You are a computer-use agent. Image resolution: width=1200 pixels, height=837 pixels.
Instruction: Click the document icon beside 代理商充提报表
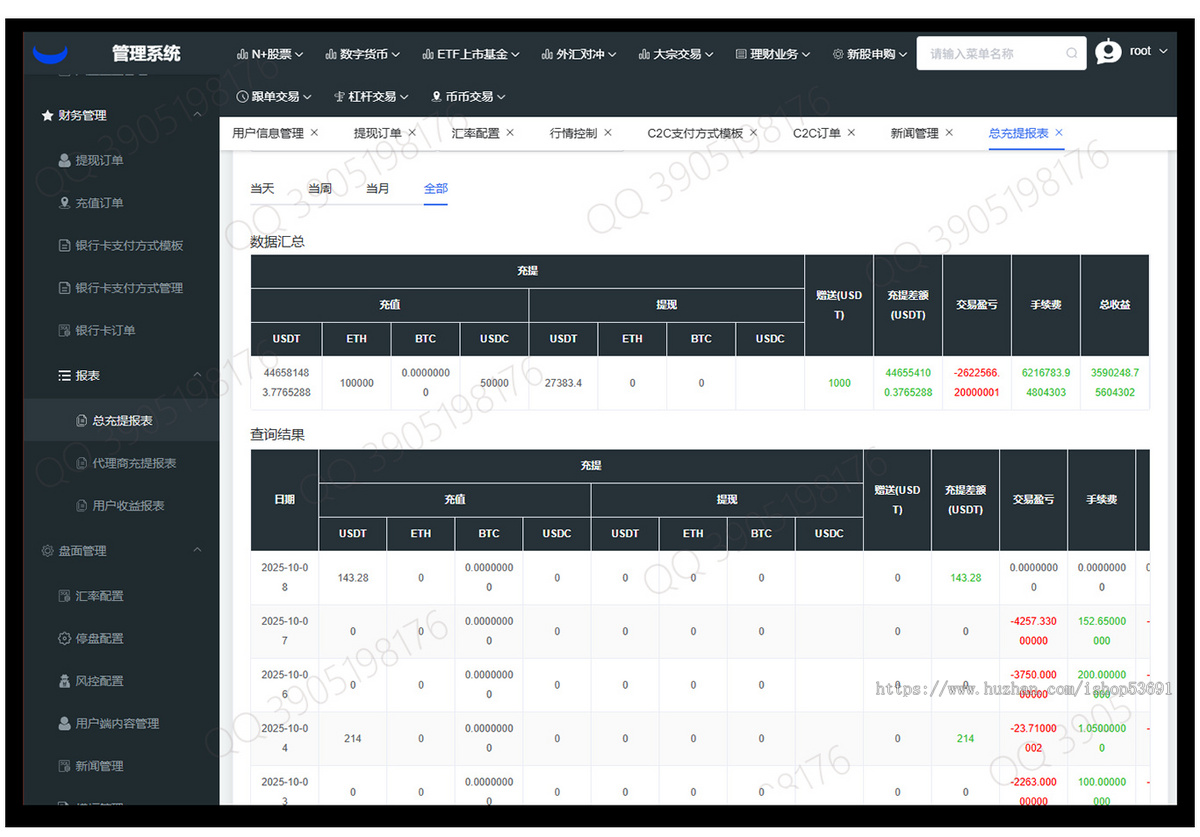coord(82,463)
